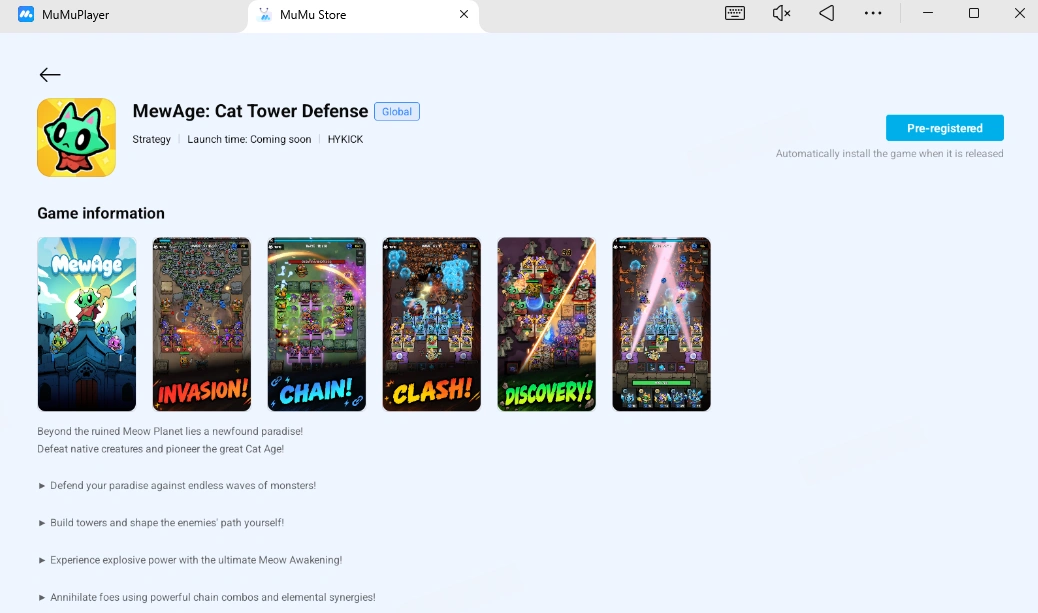This screenshot has width=1038, height=613.
Task: Open the three-dots more options menu
Action: (x=873, y=13)
